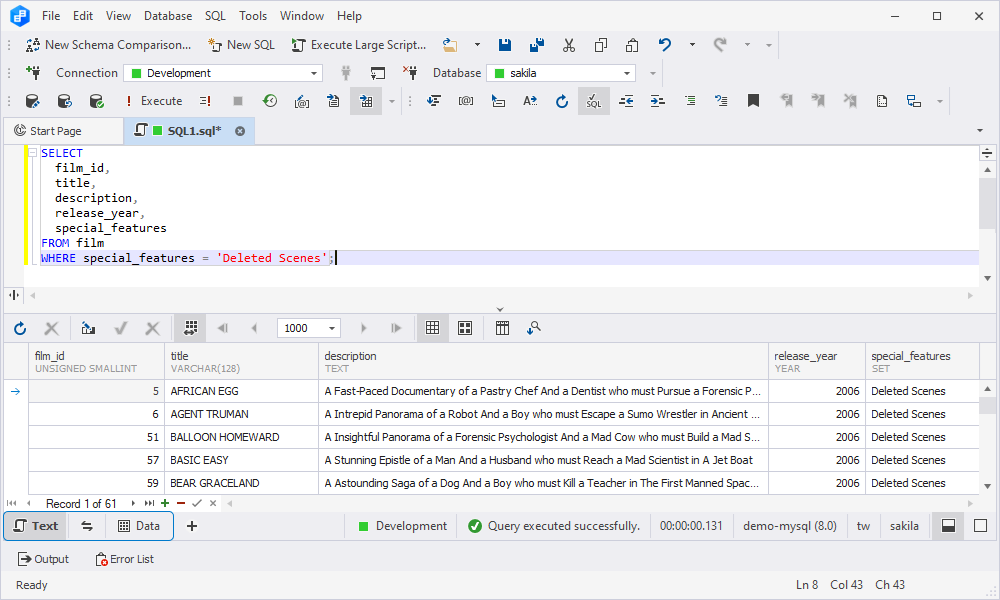Add a new record with green plus
The width and height of the screenshot is (1000, 600).
(165, 503)
